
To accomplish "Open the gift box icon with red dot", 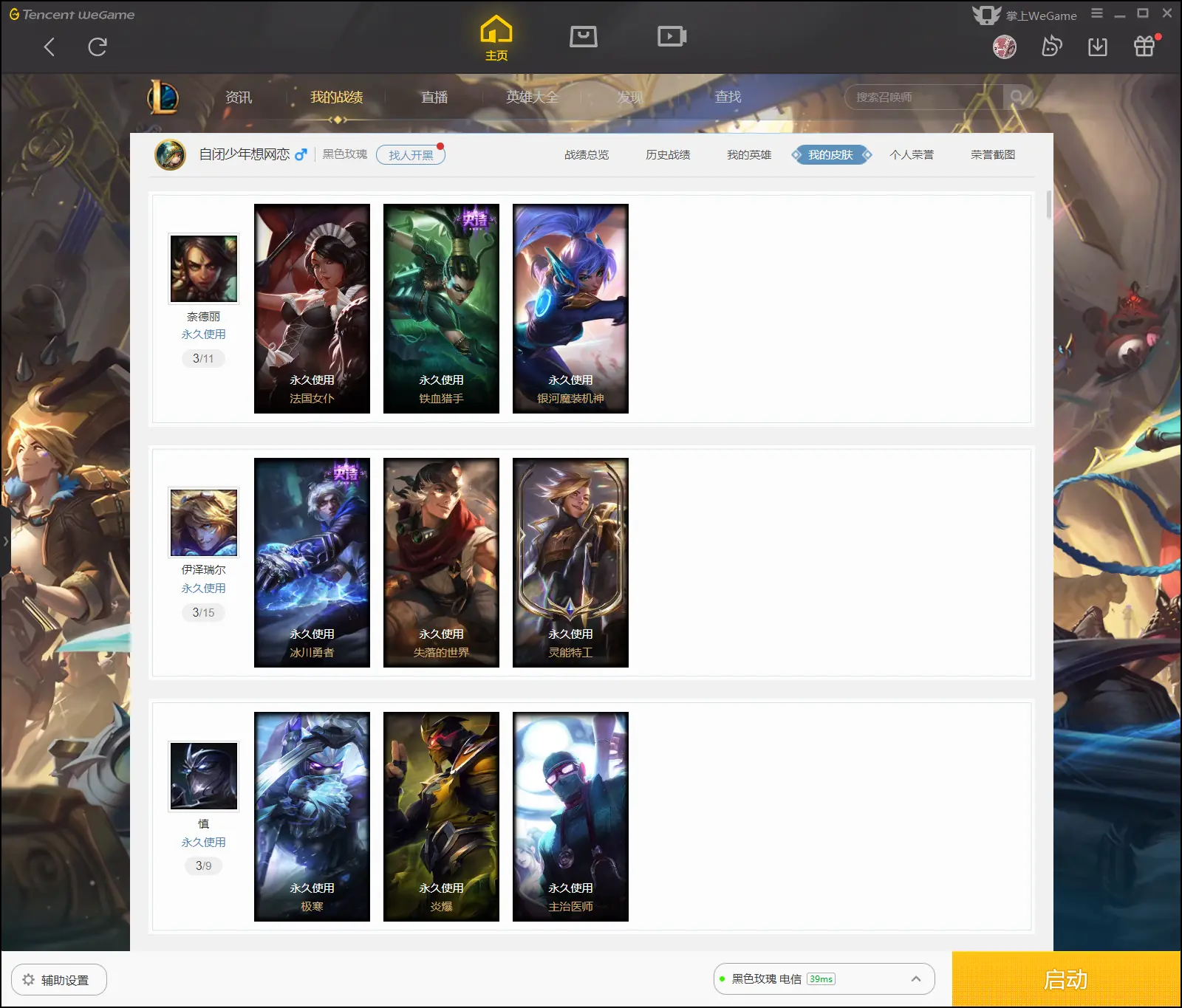I will tap(1144, 46).
